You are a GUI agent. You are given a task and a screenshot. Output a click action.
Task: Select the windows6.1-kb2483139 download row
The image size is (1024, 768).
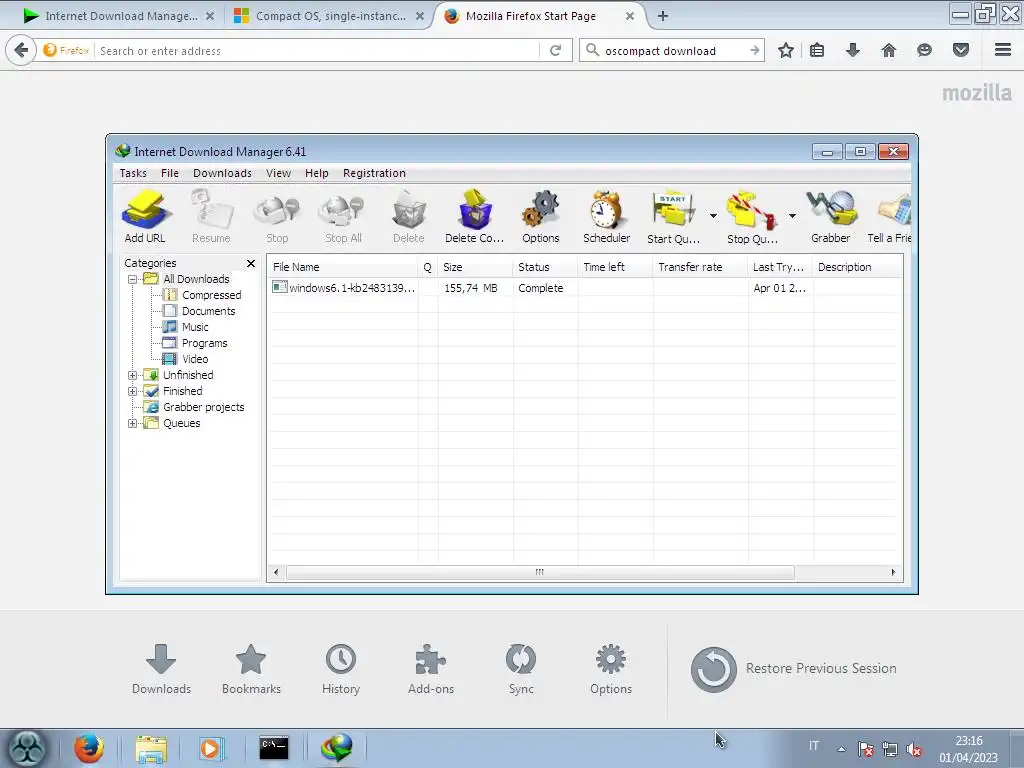[585, 288]
